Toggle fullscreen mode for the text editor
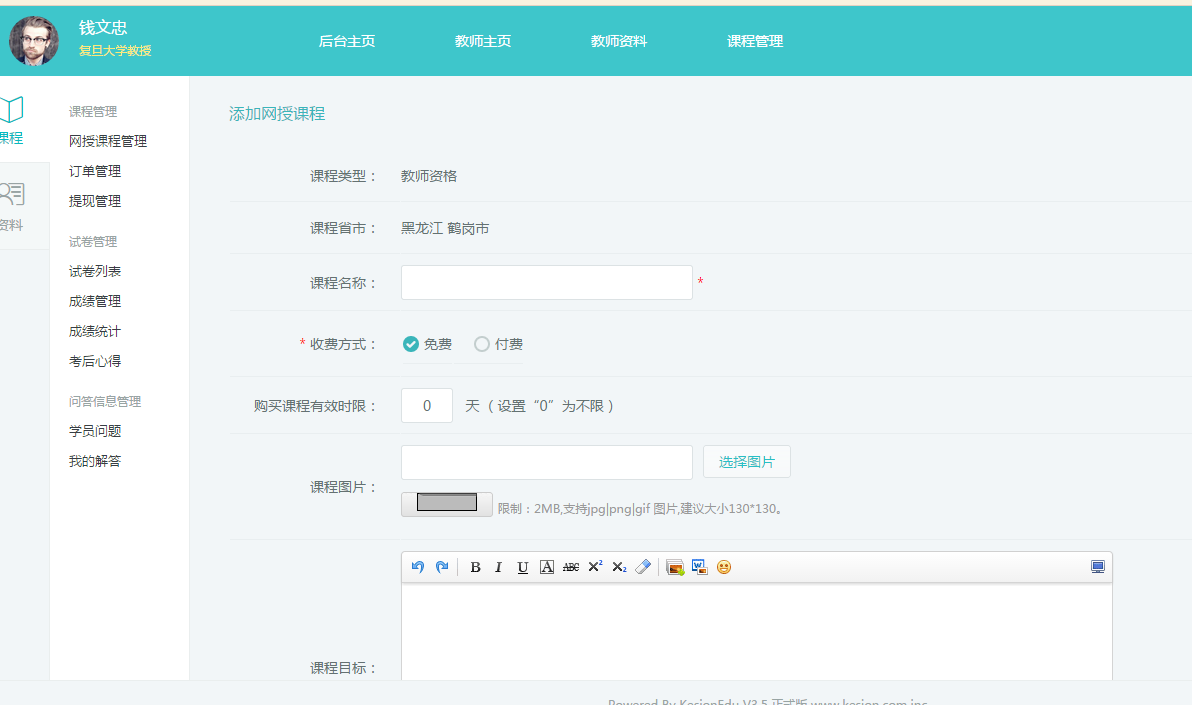 tap(1097, 566)
